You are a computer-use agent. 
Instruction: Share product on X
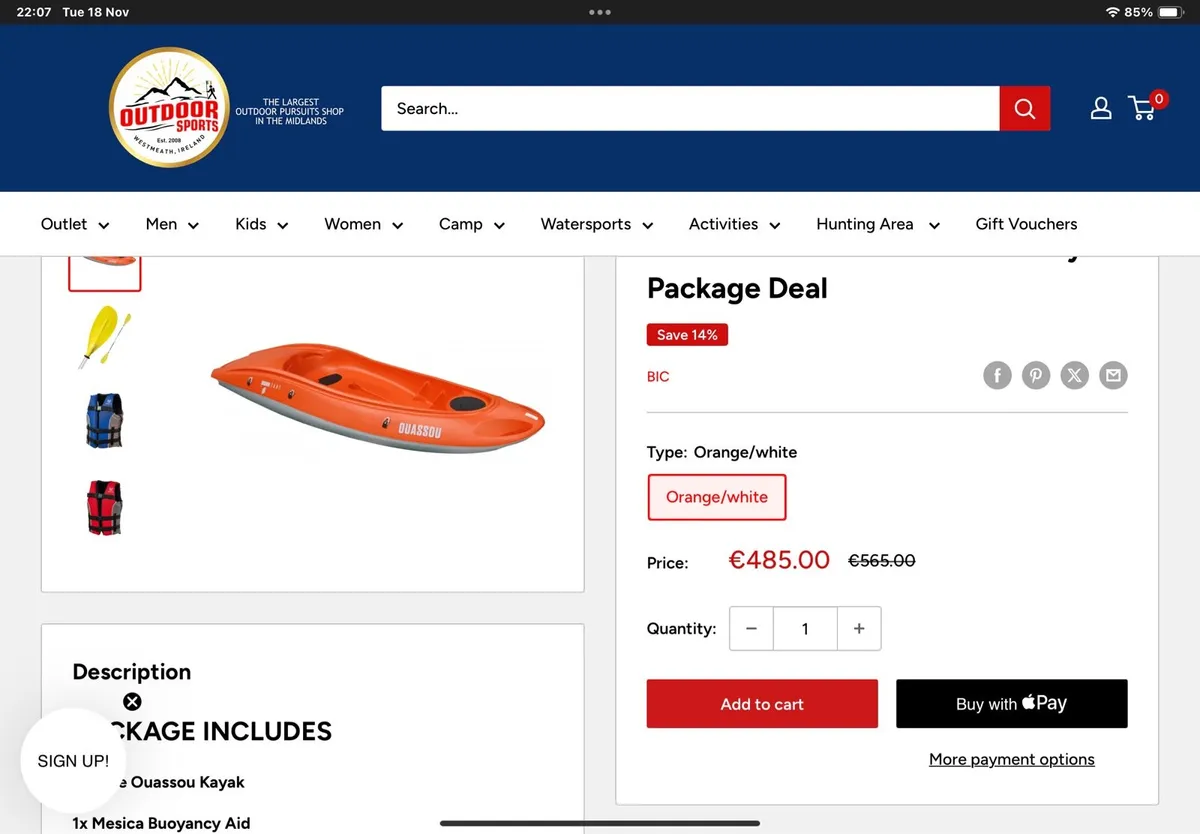[x=1074, y=375]
